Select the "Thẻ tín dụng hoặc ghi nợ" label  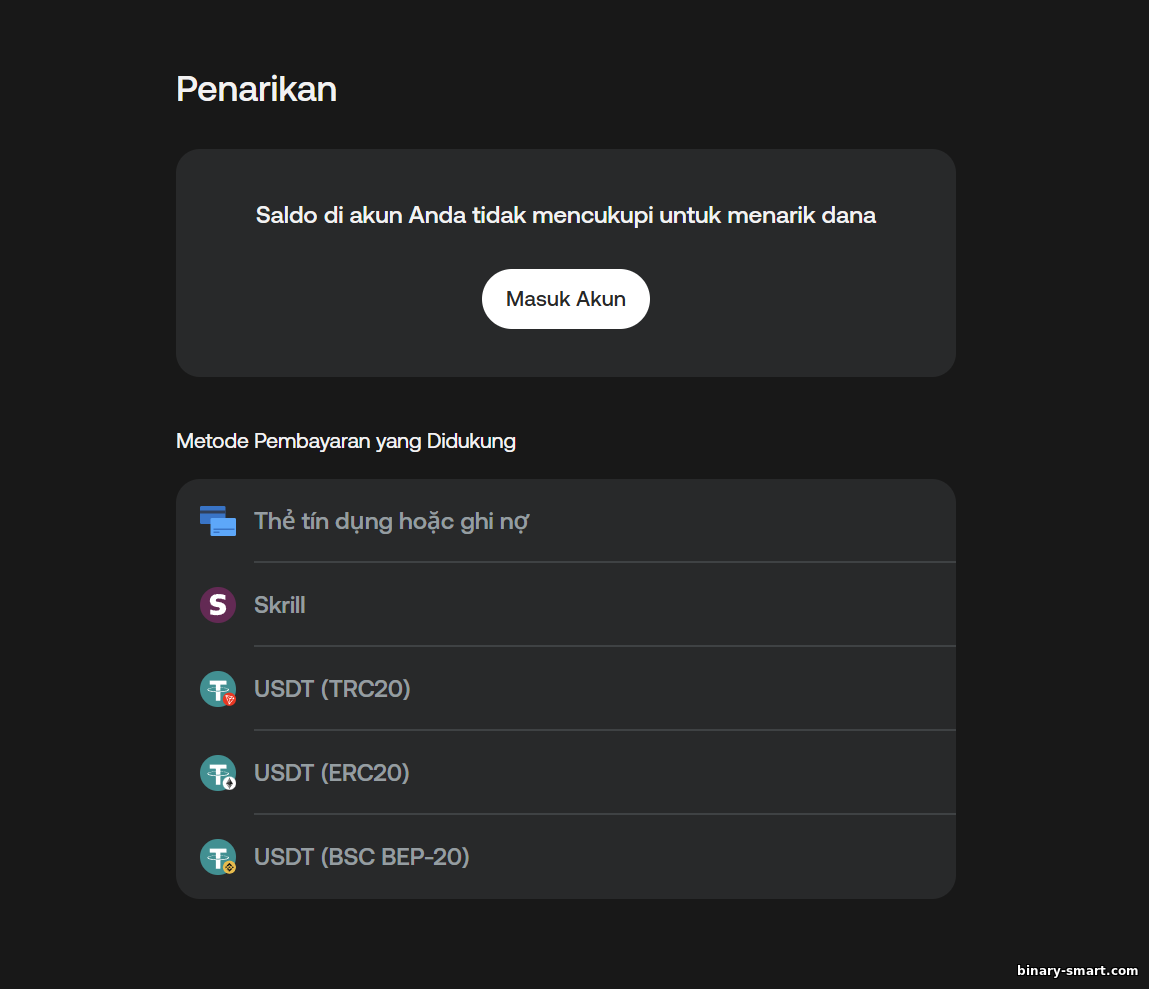coord(391,521)
